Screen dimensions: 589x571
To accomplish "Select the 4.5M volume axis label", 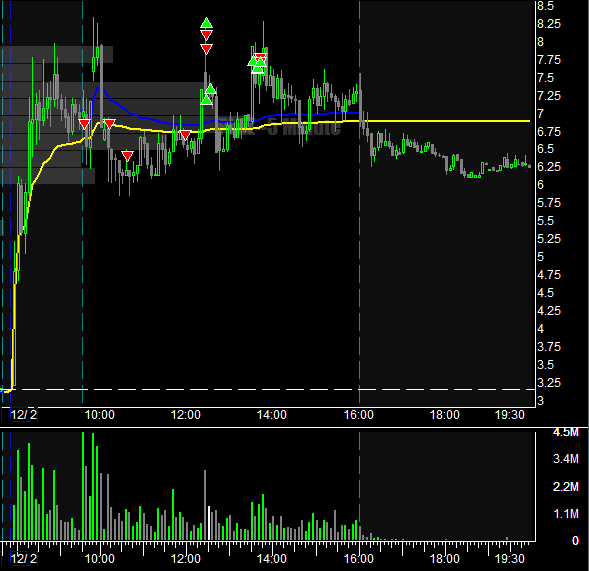I will click(566, 432).
